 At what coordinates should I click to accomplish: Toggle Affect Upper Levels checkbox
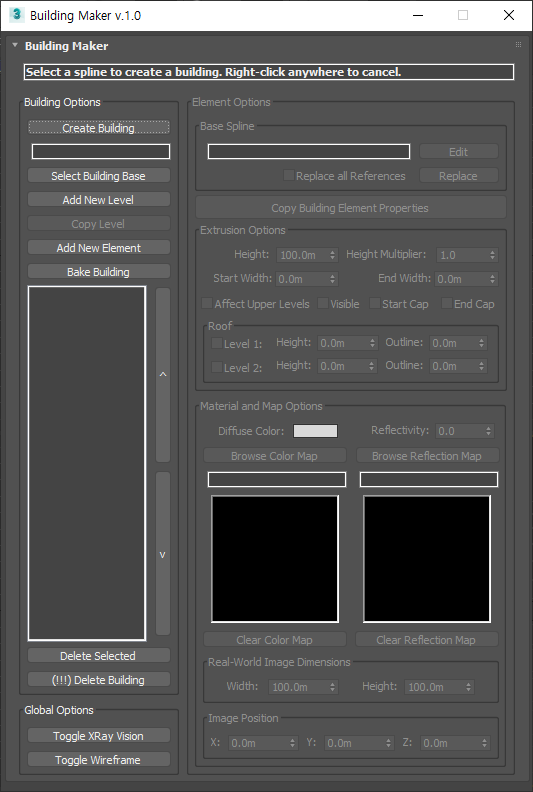(x=207, y=303)
